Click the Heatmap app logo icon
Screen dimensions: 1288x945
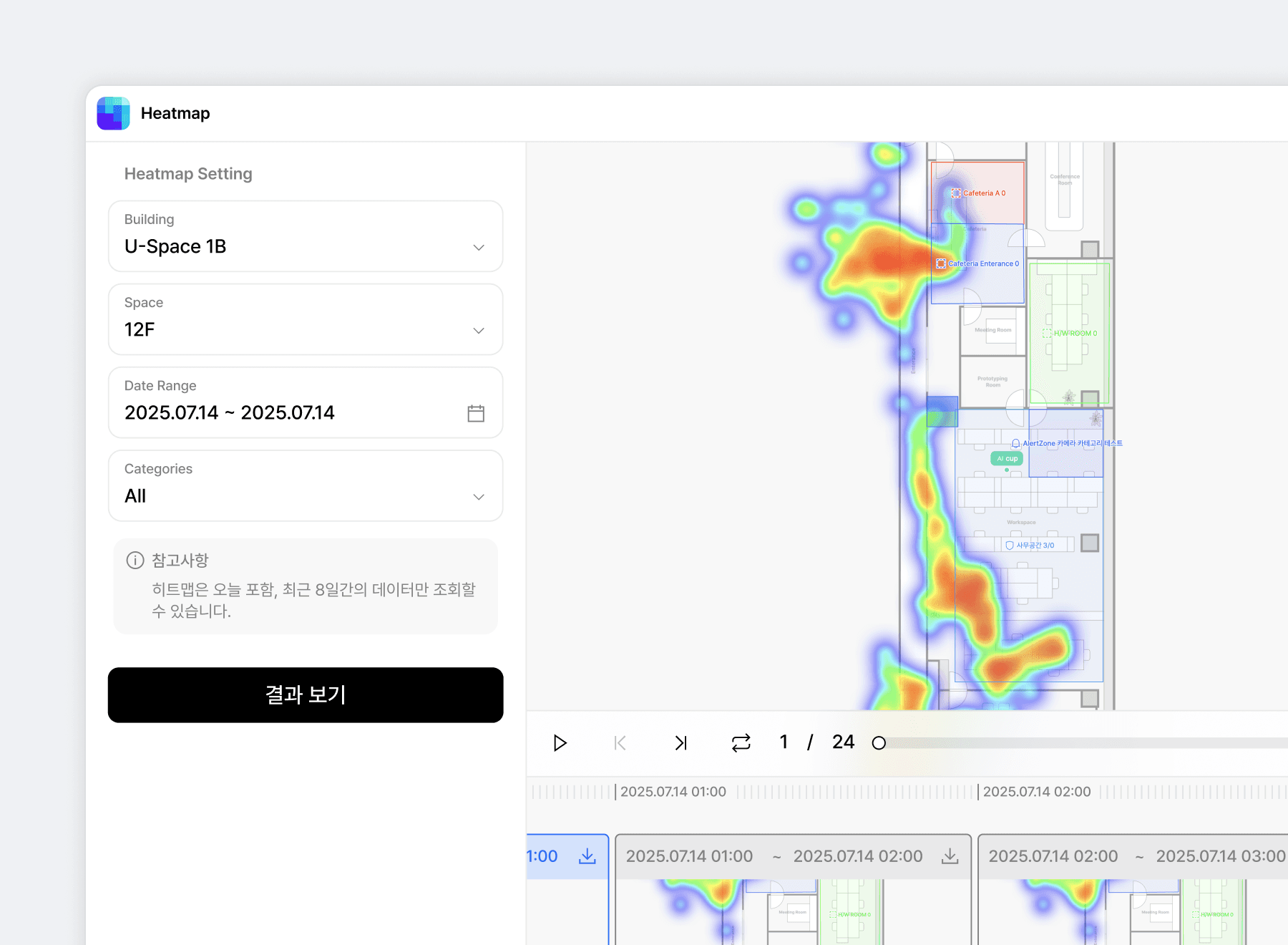click(x=113, y=113)
